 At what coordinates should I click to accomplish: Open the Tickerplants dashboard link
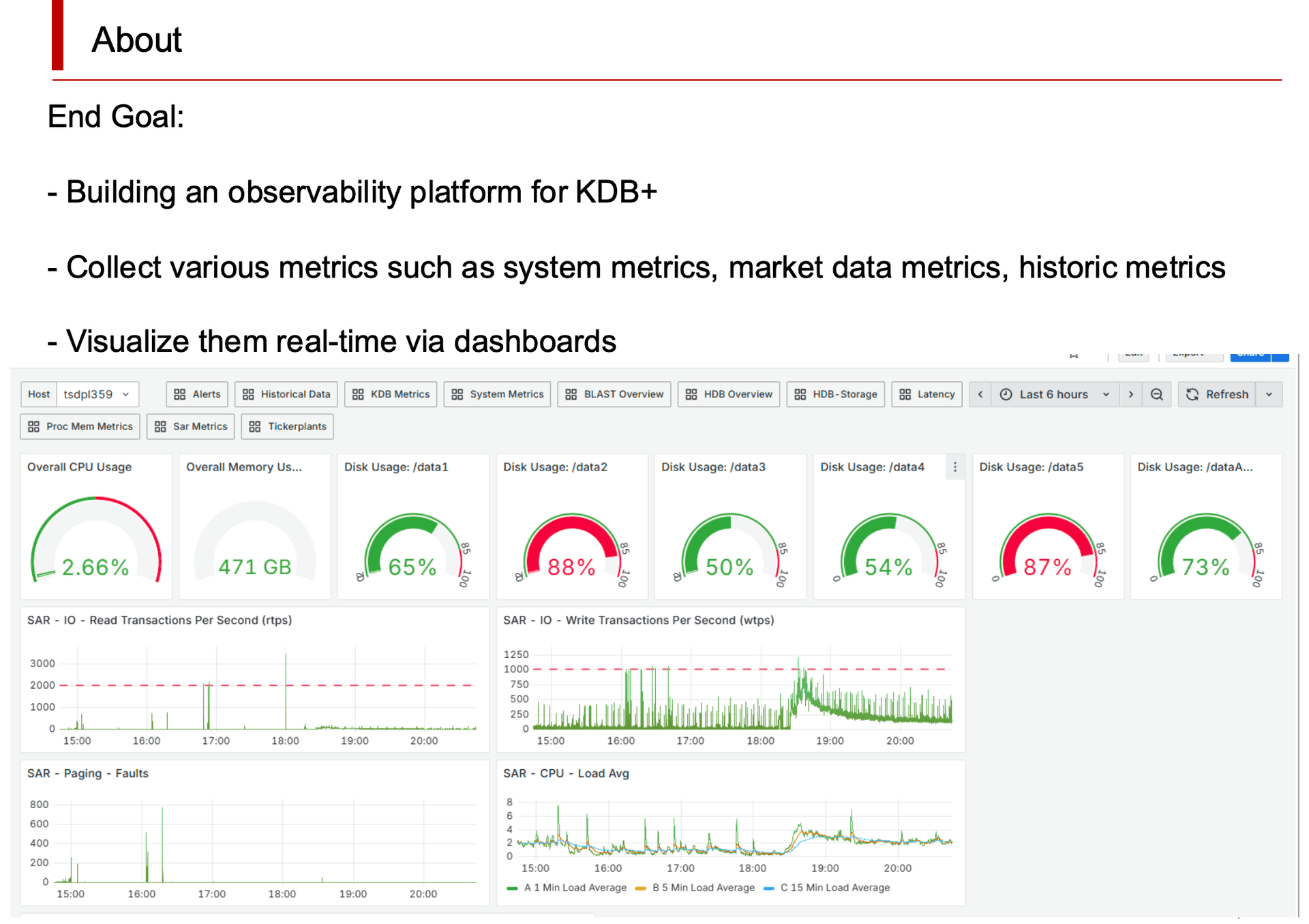pos(287,426)
